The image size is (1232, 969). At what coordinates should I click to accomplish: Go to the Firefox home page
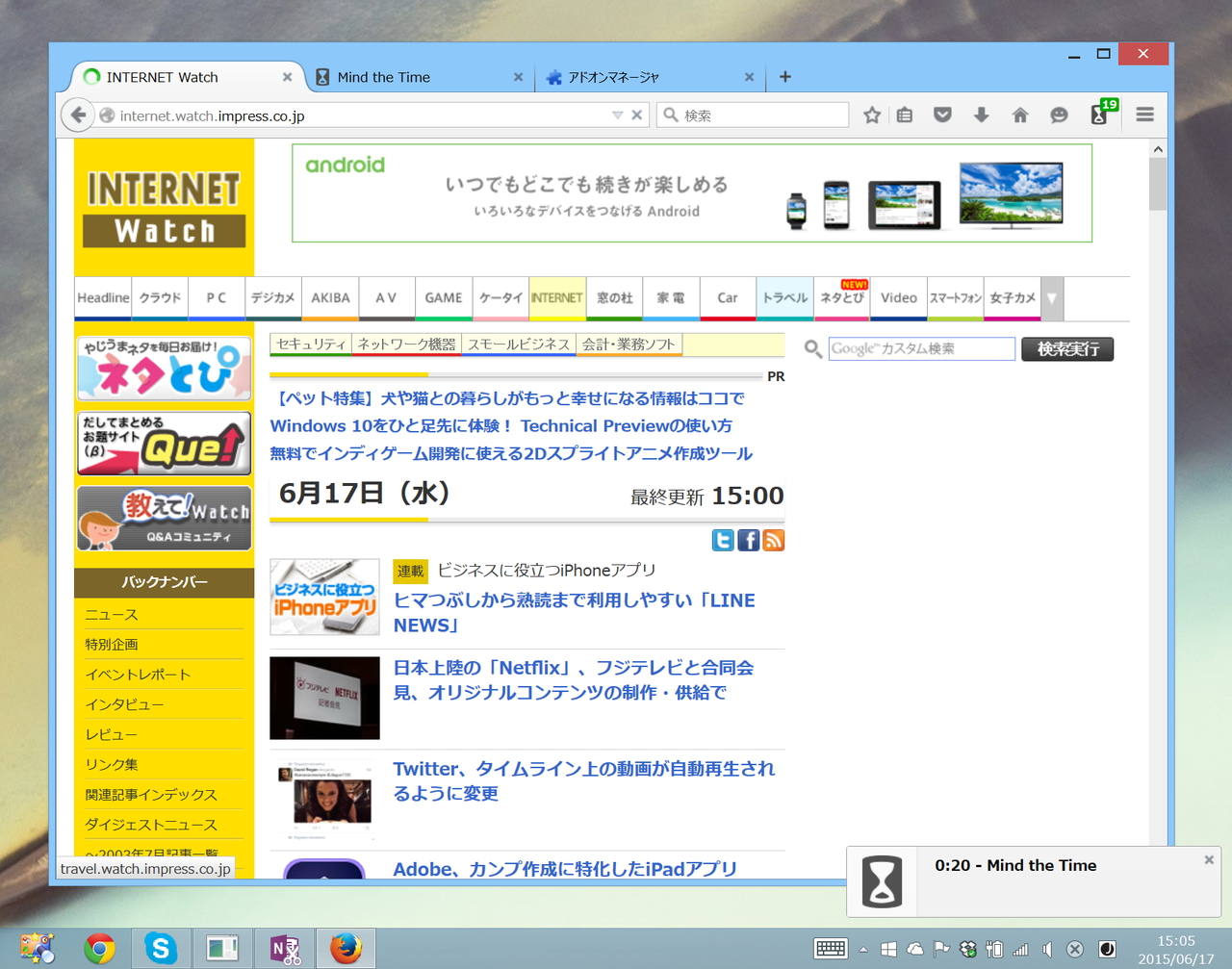(x=1019, y=115)
